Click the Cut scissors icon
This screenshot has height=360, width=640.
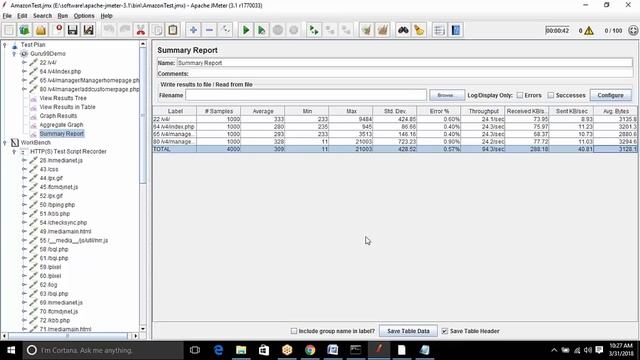click(140, 30)
